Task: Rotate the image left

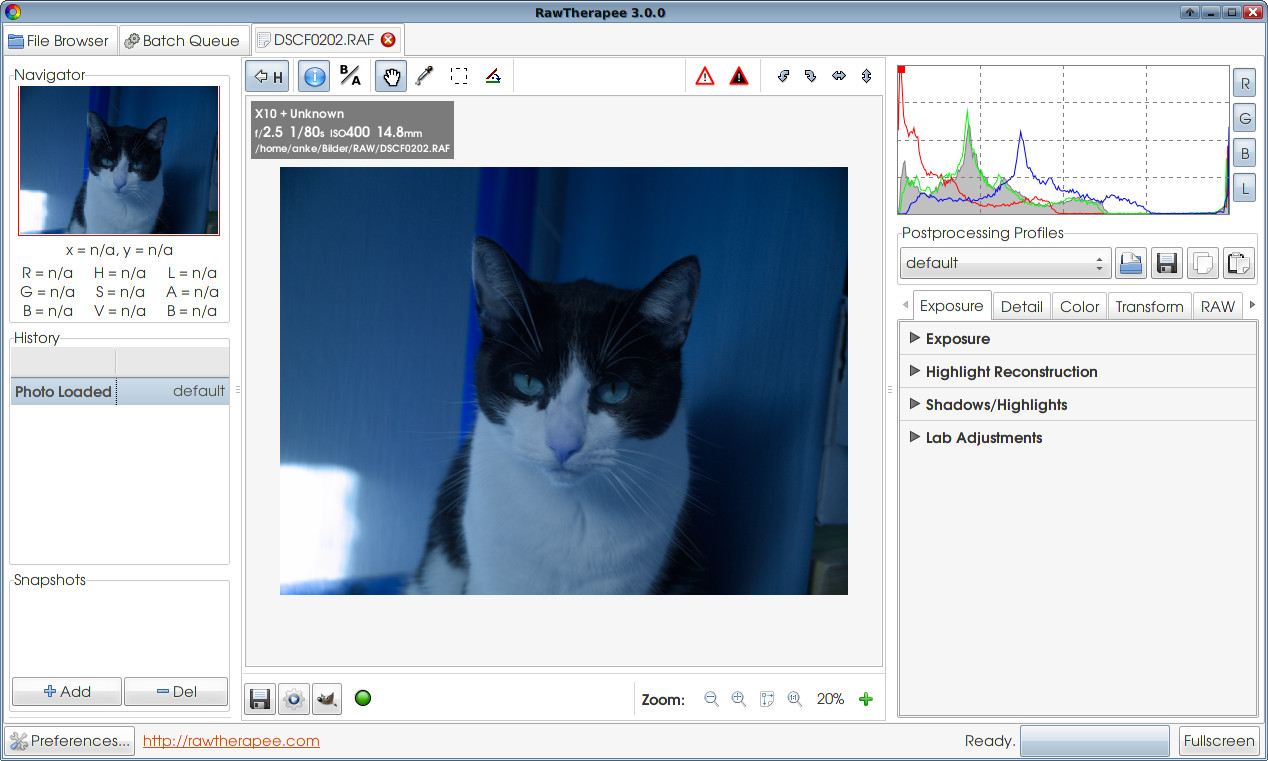Action: click(x=783, y=76)
